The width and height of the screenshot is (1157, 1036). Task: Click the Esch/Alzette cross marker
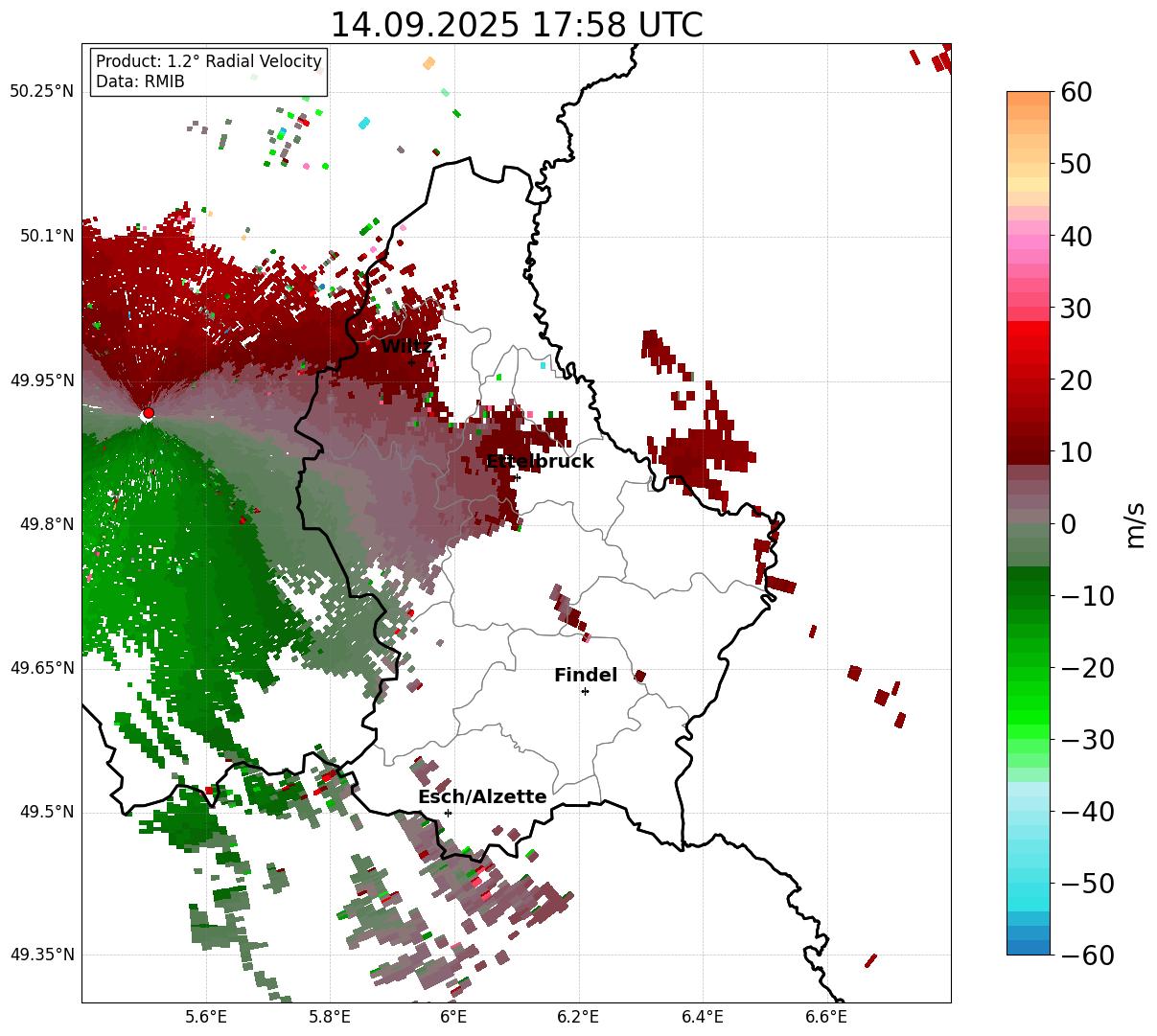point(448,813)
